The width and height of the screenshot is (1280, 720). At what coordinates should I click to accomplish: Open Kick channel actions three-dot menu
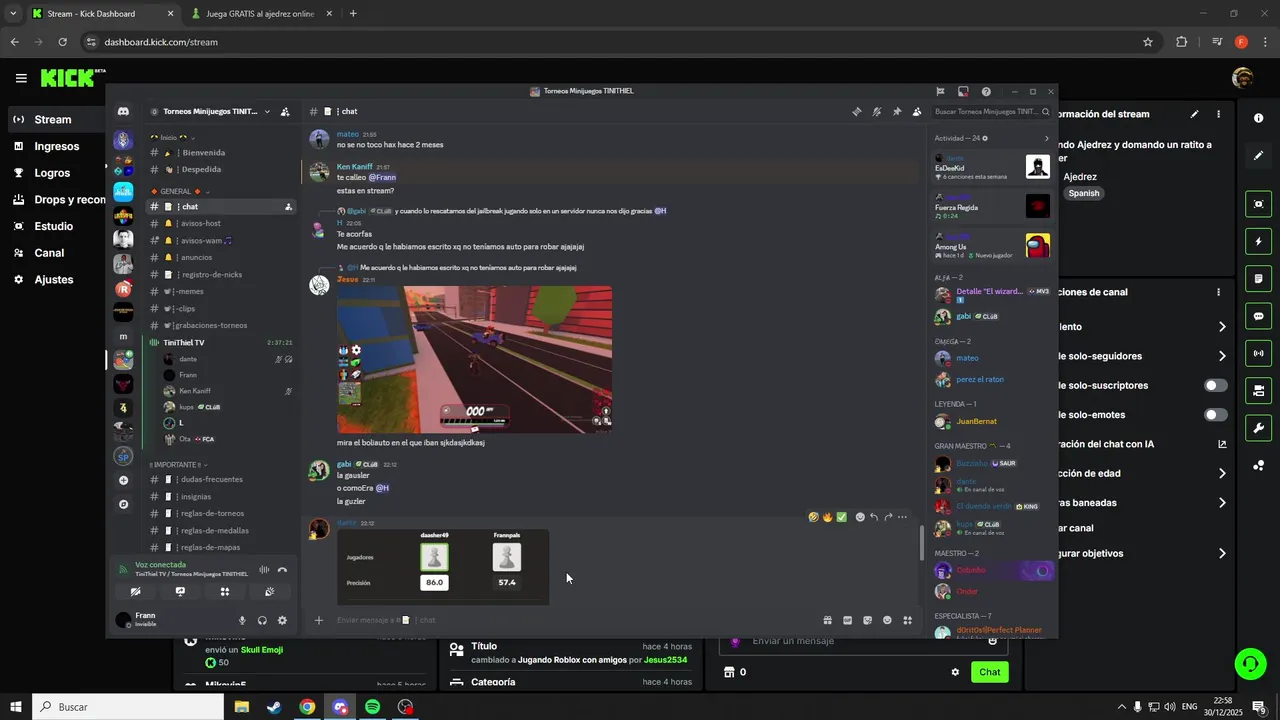(1218, 292)
